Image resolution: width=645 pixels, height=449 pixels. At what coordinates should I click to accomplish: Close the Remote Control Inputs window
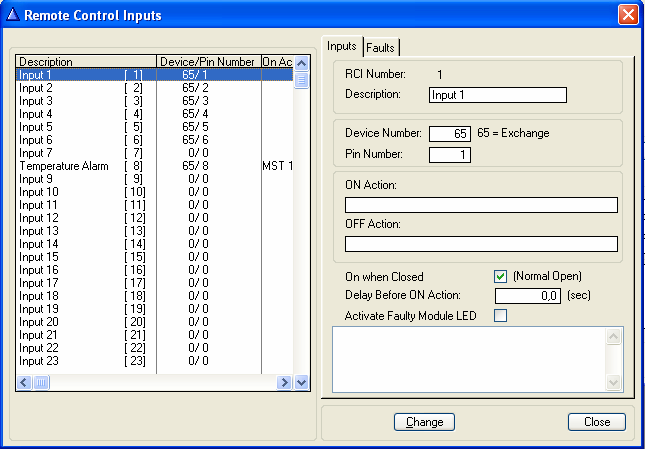pos(627,15)
